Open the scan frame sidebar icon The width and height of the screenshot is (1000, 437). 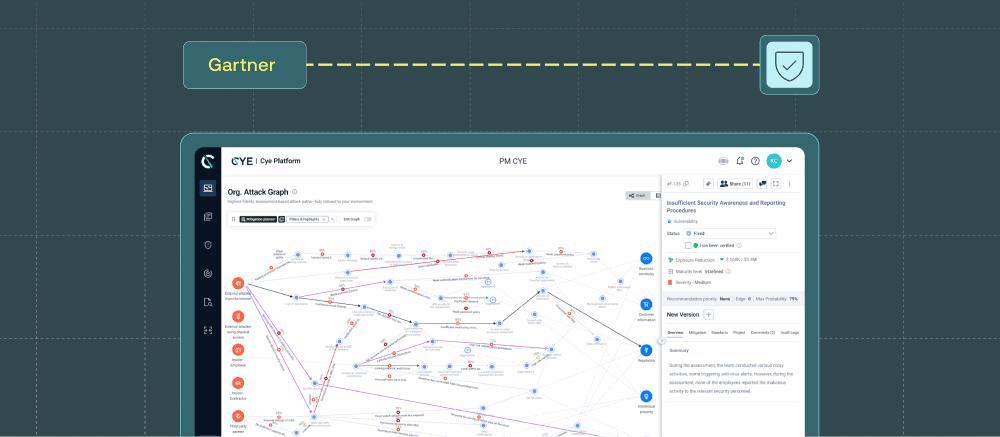[207, 330]
